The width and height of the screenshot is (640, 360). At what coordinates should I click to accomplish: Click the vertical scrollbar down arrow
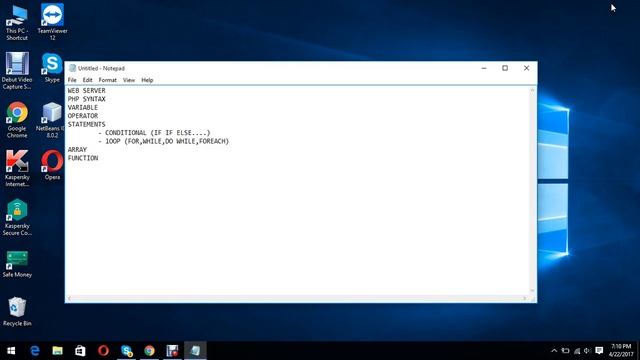pyautogui.click(x=532, y=291)
